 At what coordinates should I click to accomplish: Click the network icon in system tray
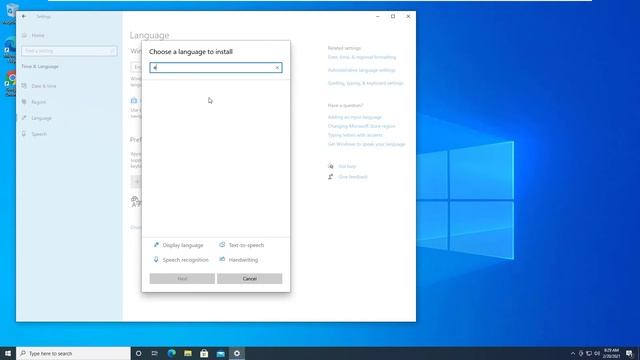click(589, 353)
